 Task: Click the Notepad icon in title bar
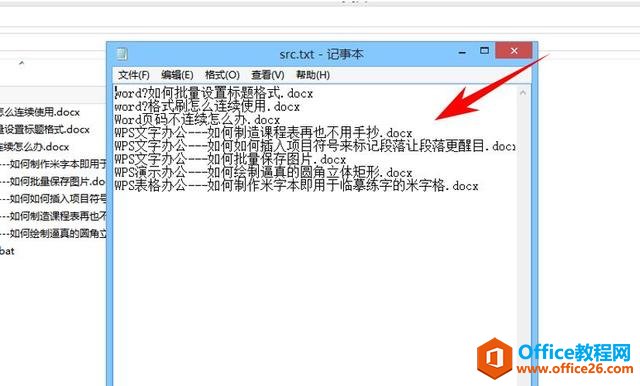click(122, 54)
